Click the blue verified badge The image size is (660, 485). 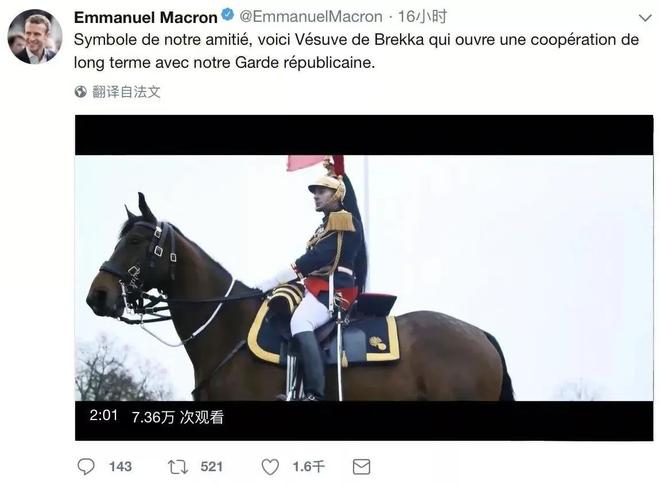[x=228, y=15]
